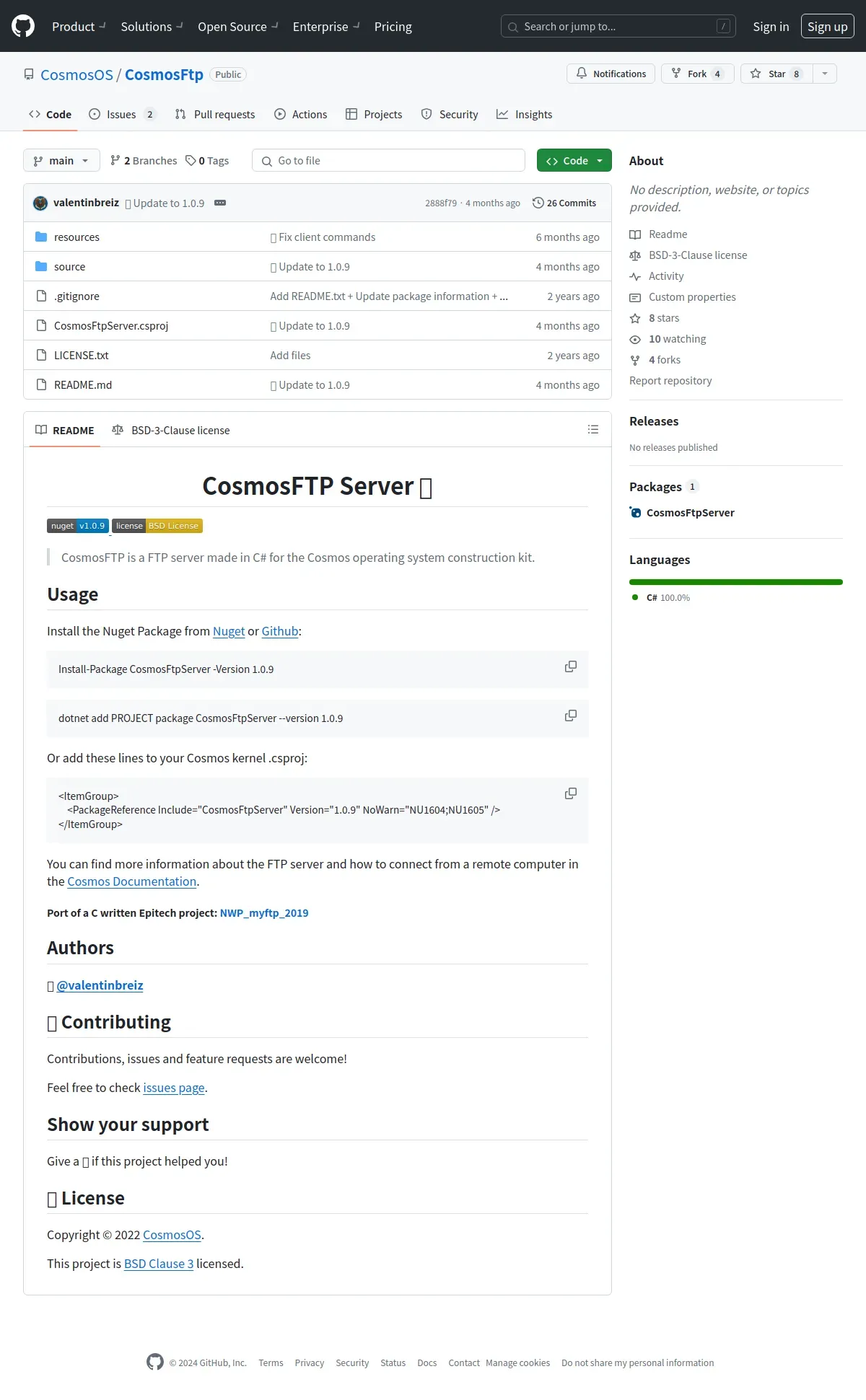
Task: Focus the Go to file field
Action: coord(388,161)
